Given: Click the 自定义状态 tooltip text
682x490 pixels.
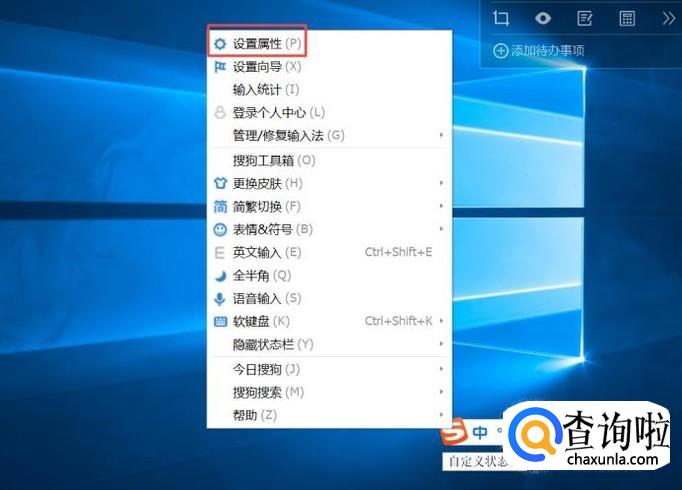Looking at the screenshot, I should (478, 462).
